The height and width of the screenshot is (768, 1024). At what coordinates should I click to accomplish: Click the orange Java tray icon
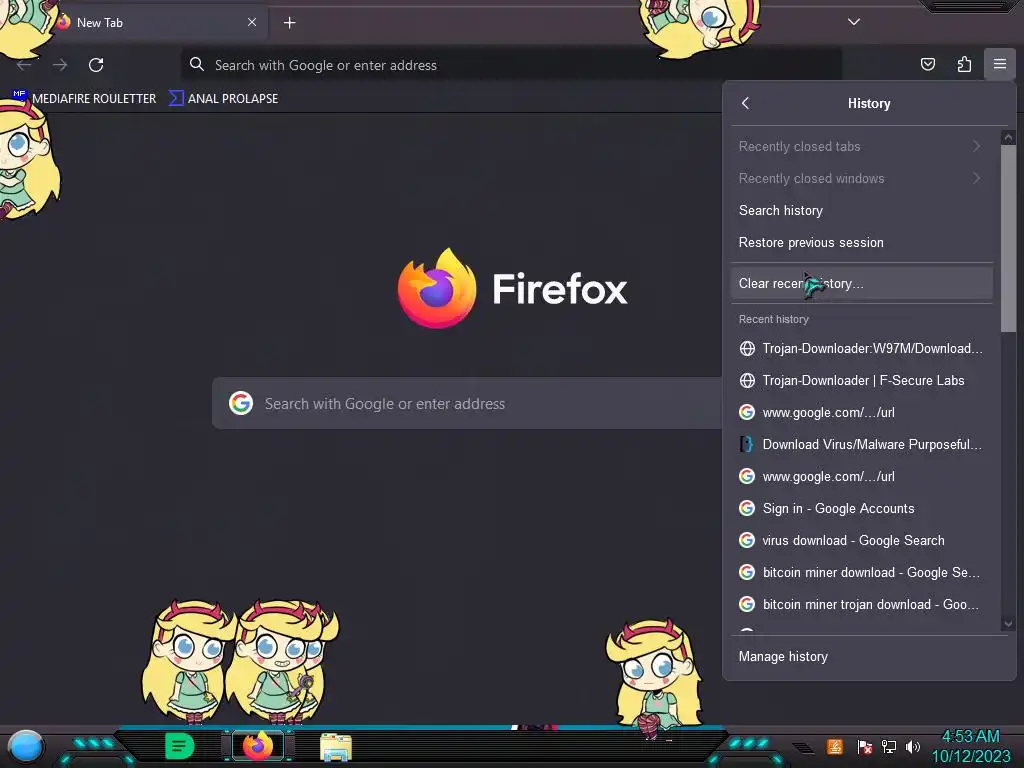pyautogui.click(x=835, y=746)
